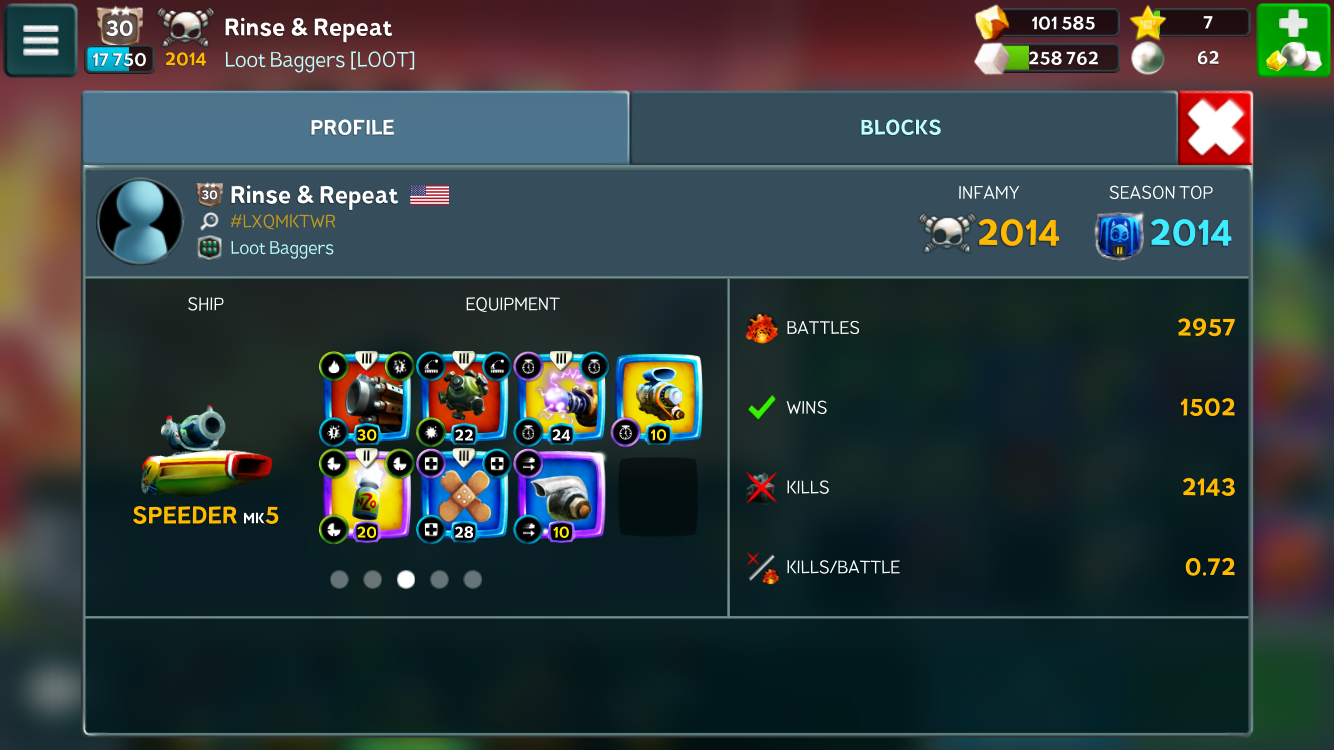Tap the tesla bolt item level 24
The height and width of the screenshot is (750, 1334).
(x=560, y=398)
